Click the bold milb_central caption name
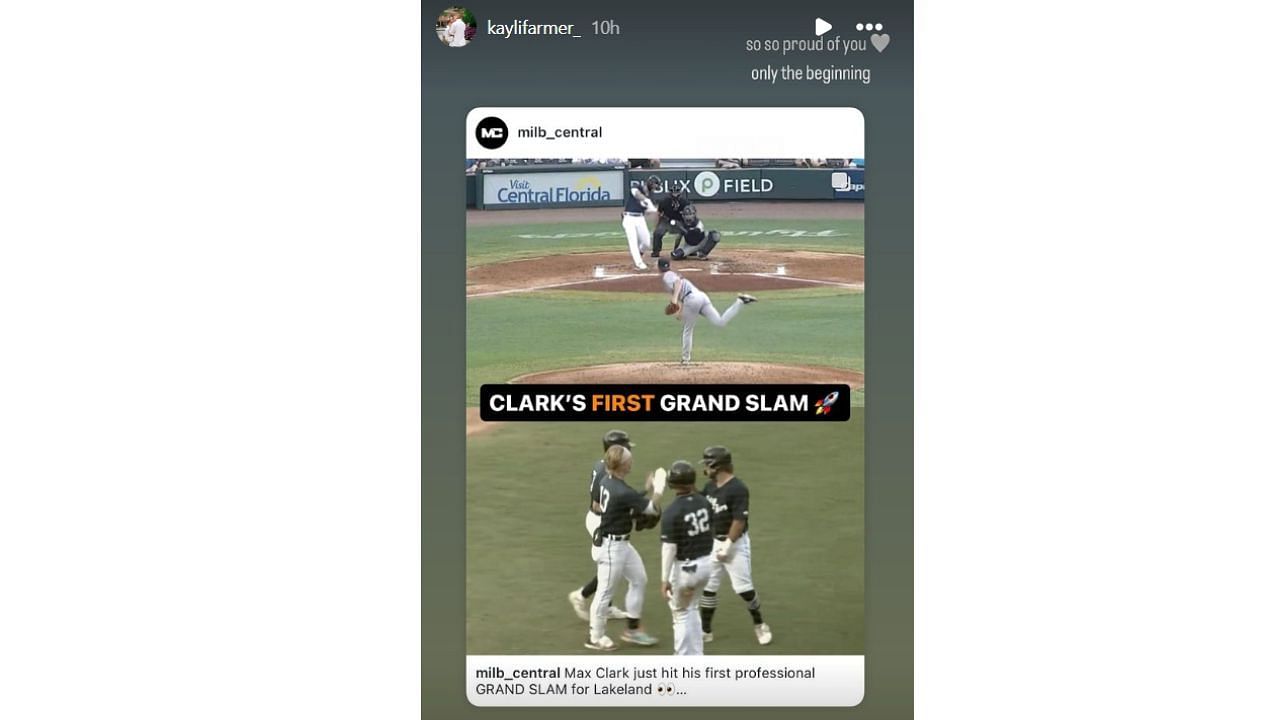Screen dimensions: 1280x720 pos(518,673)
